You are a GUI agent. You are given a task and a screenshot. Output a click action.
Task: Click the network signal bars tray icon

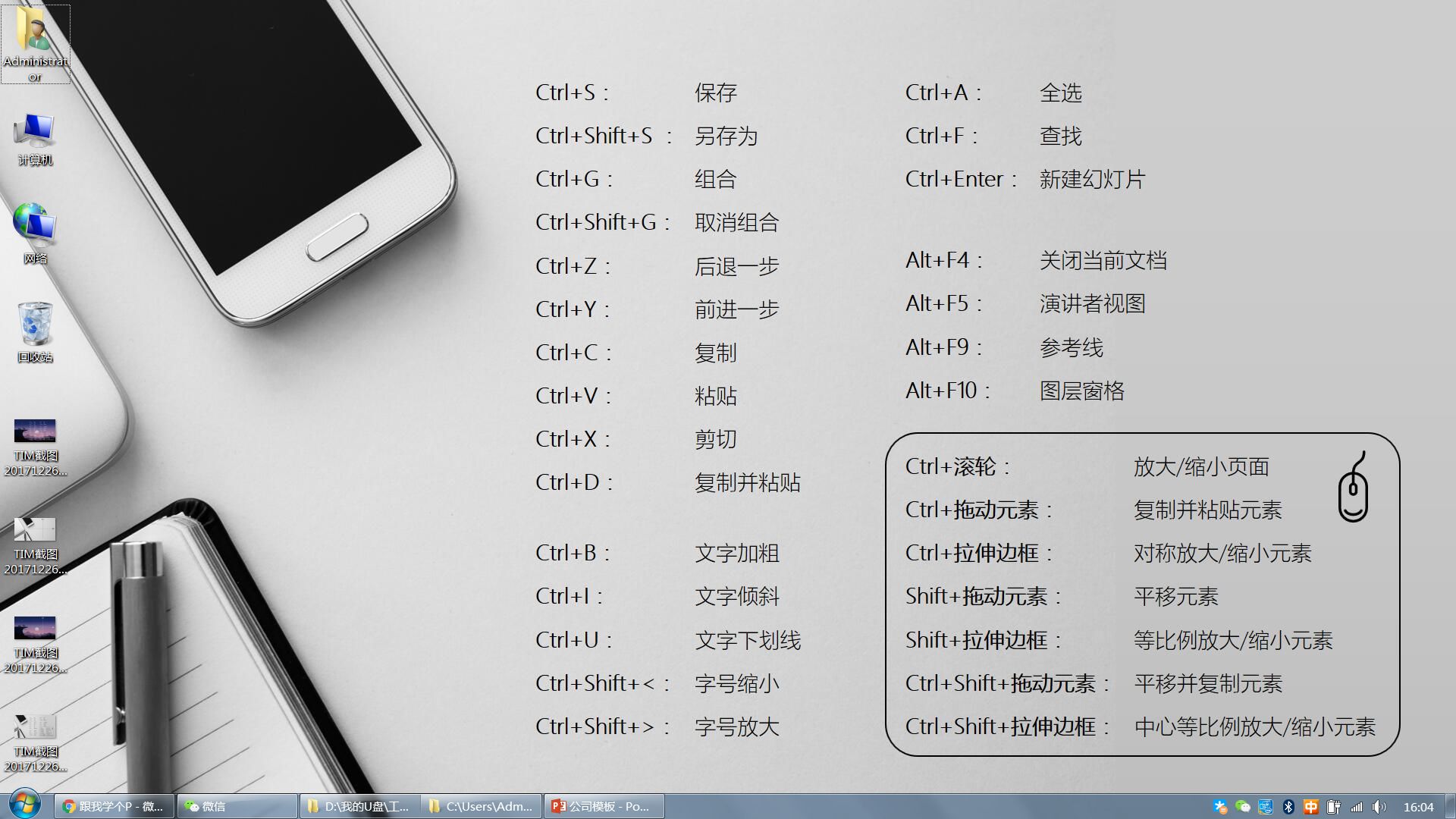tap(1357, 807)
